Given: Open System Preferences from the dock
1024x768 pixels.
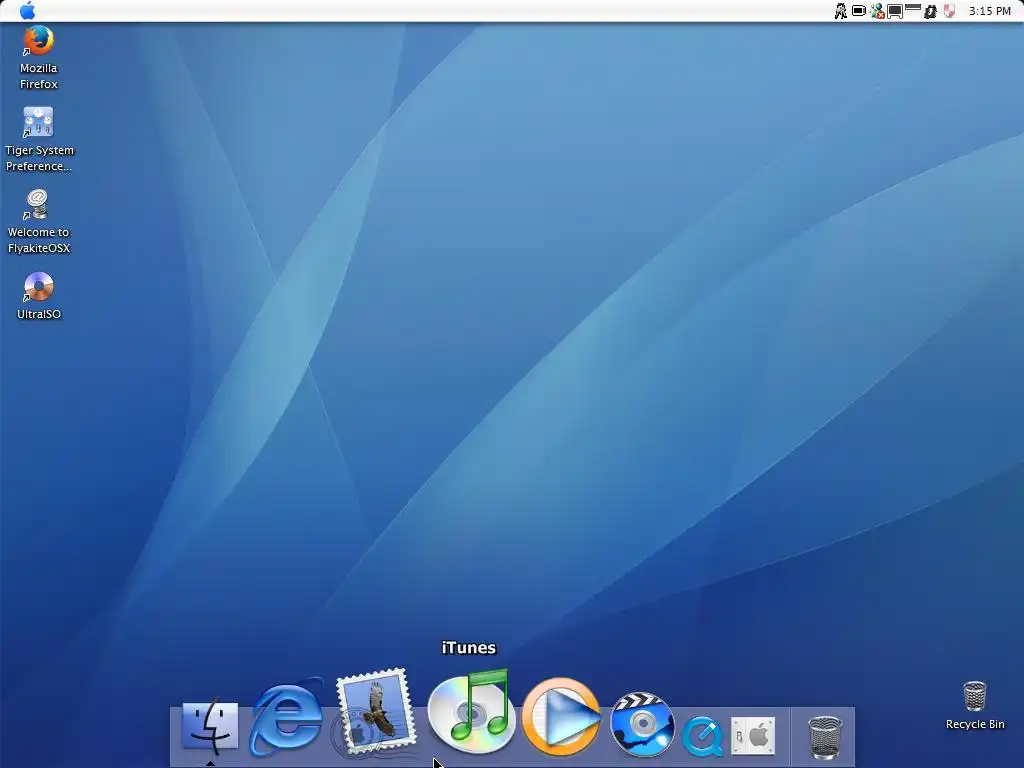Looking at the screenshot, I should 753,735.
